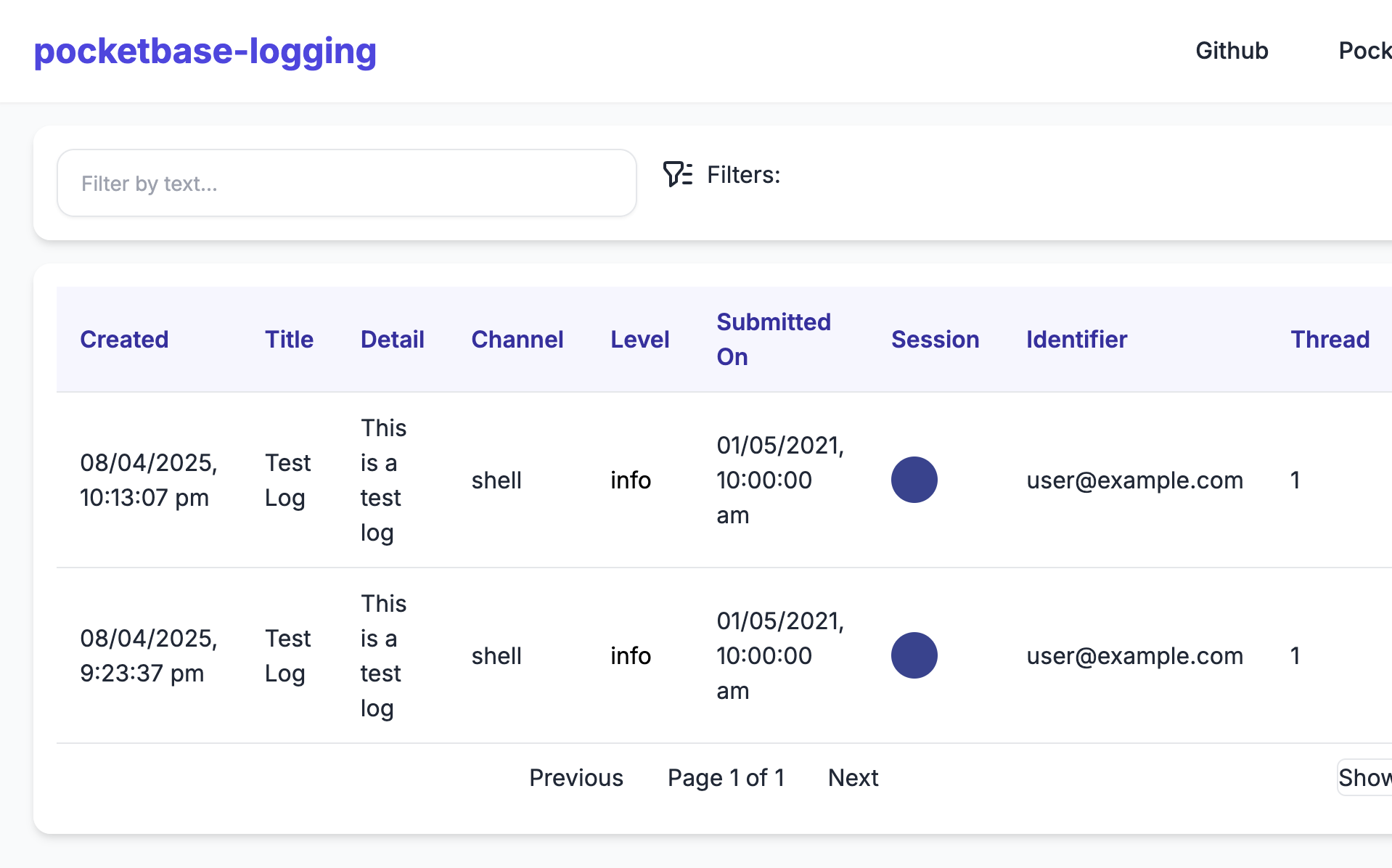Click the Session column header
Viewport: 1392px width, 868px height.
coord(935,339)
